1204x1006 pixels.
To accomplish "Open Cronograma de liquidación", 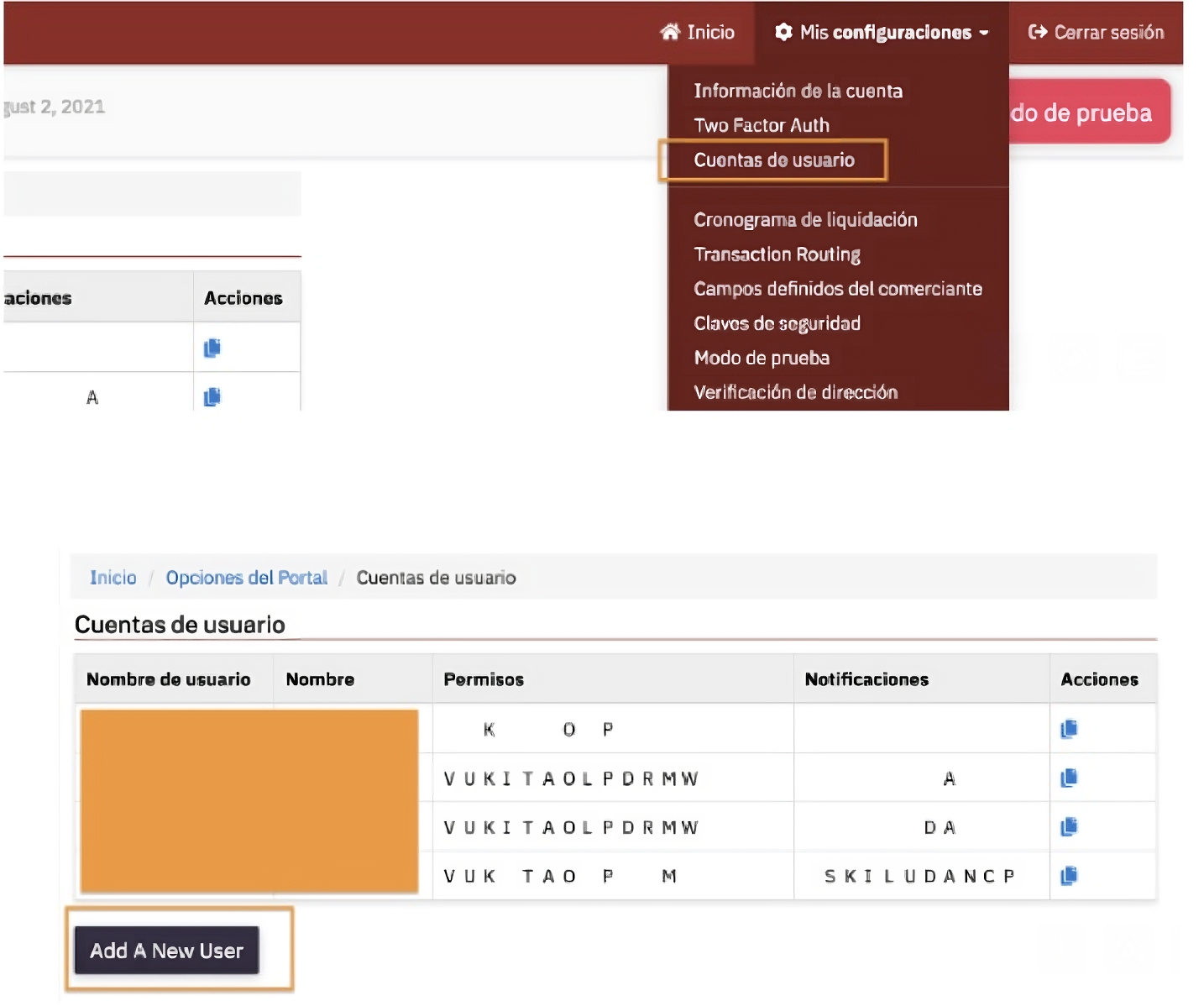I will coord(804,220).
